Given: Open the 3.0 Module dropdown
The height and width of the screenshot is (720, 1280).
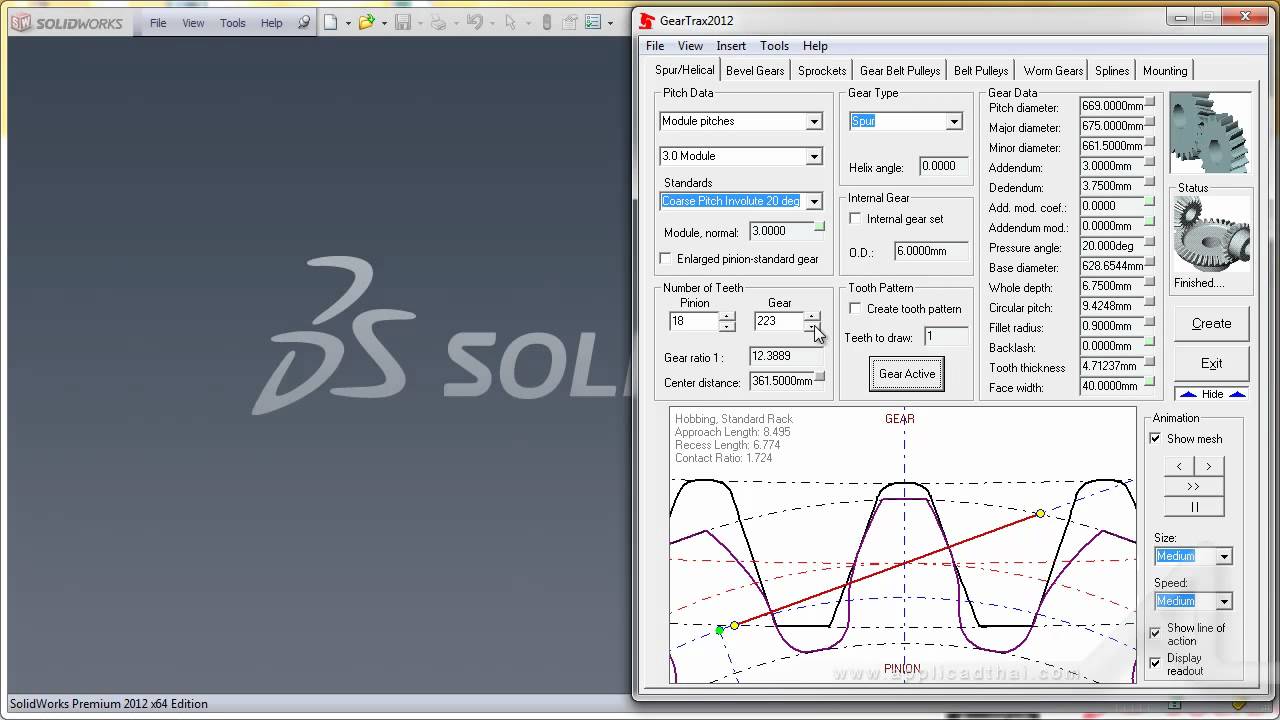Looking at the screenshot, I should [814, 157].
